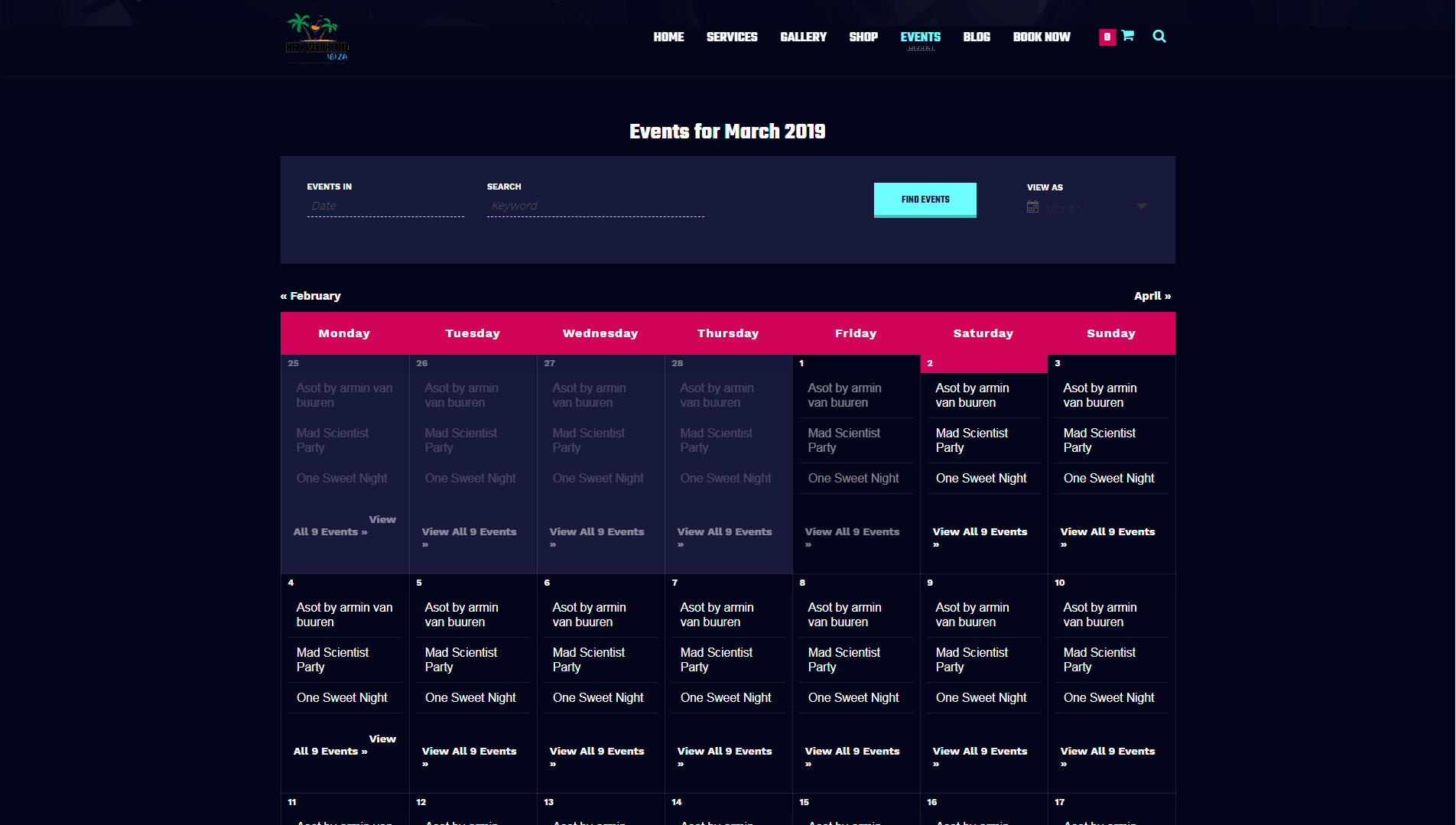View all 9 events for March 10

(x=1107, y=756)
